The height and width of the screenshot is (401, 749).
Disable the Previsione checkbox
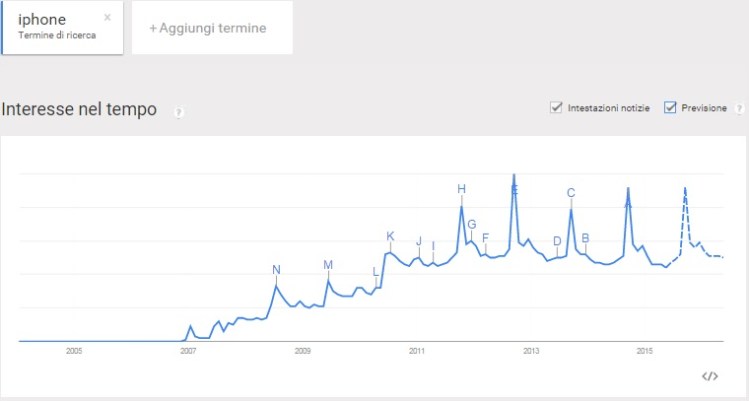(x=671, y=108)
